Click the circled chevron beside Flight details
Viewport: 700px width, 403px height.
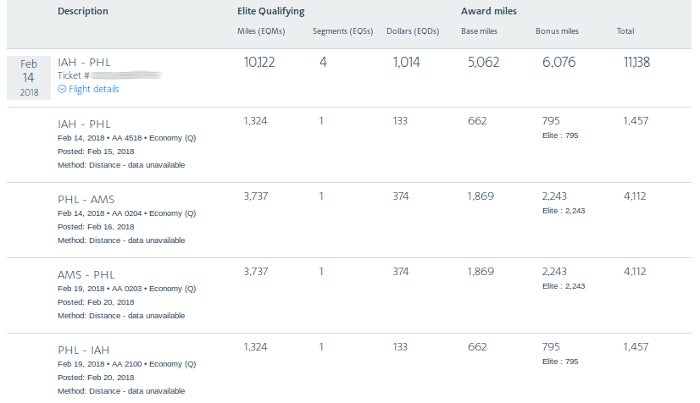62,89
